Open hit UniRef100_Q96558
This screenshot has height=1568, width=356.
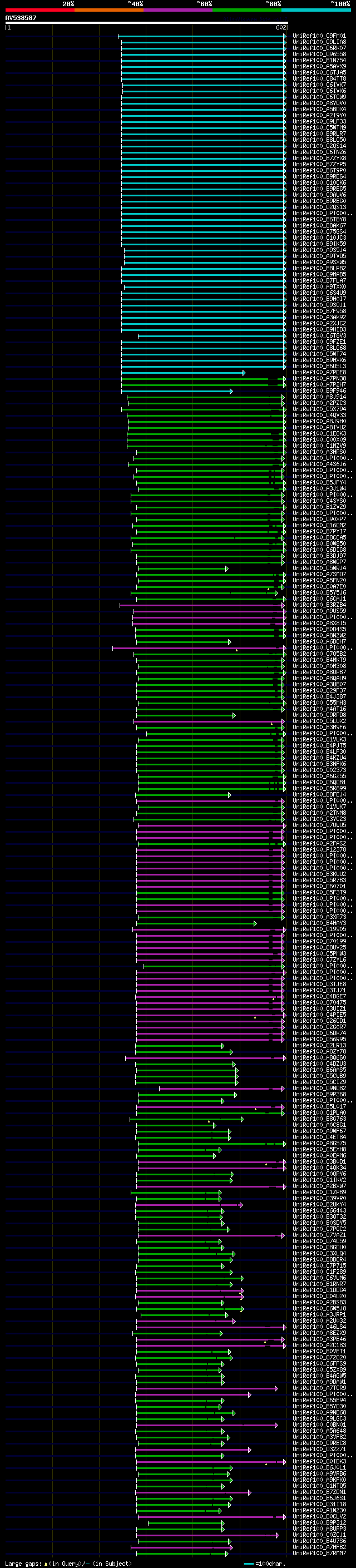click(319, 54)
